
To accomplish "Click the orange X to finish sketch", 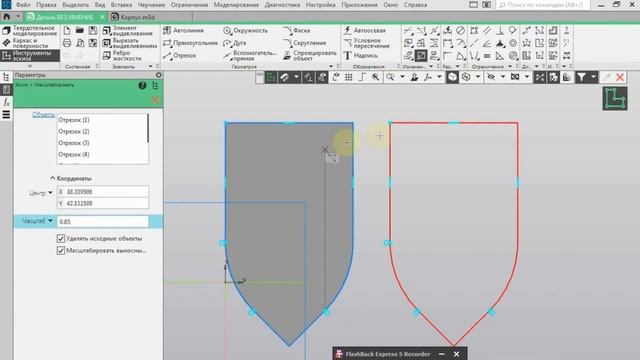I will tap(620, 77).
